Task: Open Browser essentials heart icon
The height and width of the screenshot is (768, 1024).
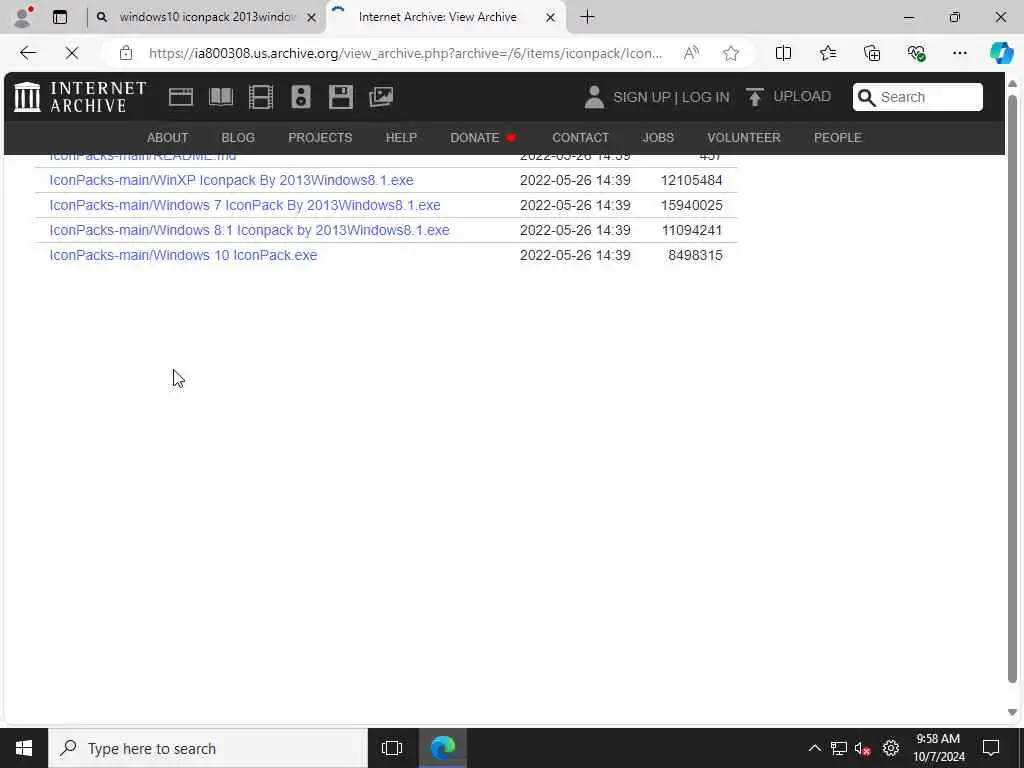Action: (x=916, y=53)
